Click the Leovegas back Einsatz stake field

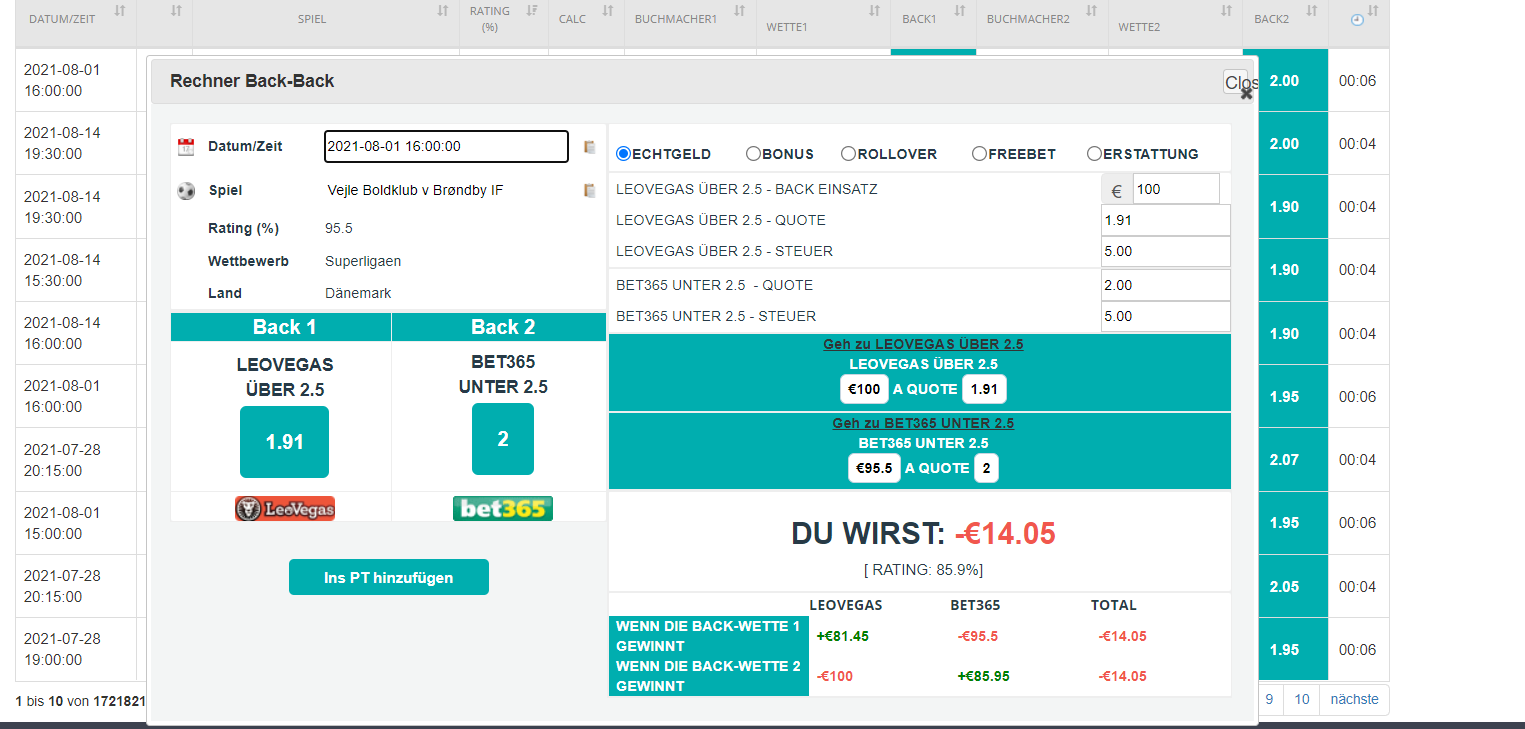click(1176, 189)
